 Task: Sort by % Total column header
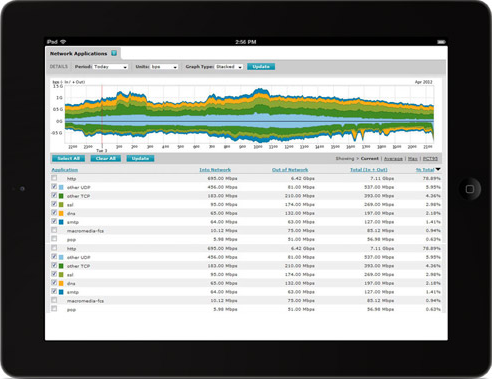click(425, 170)
